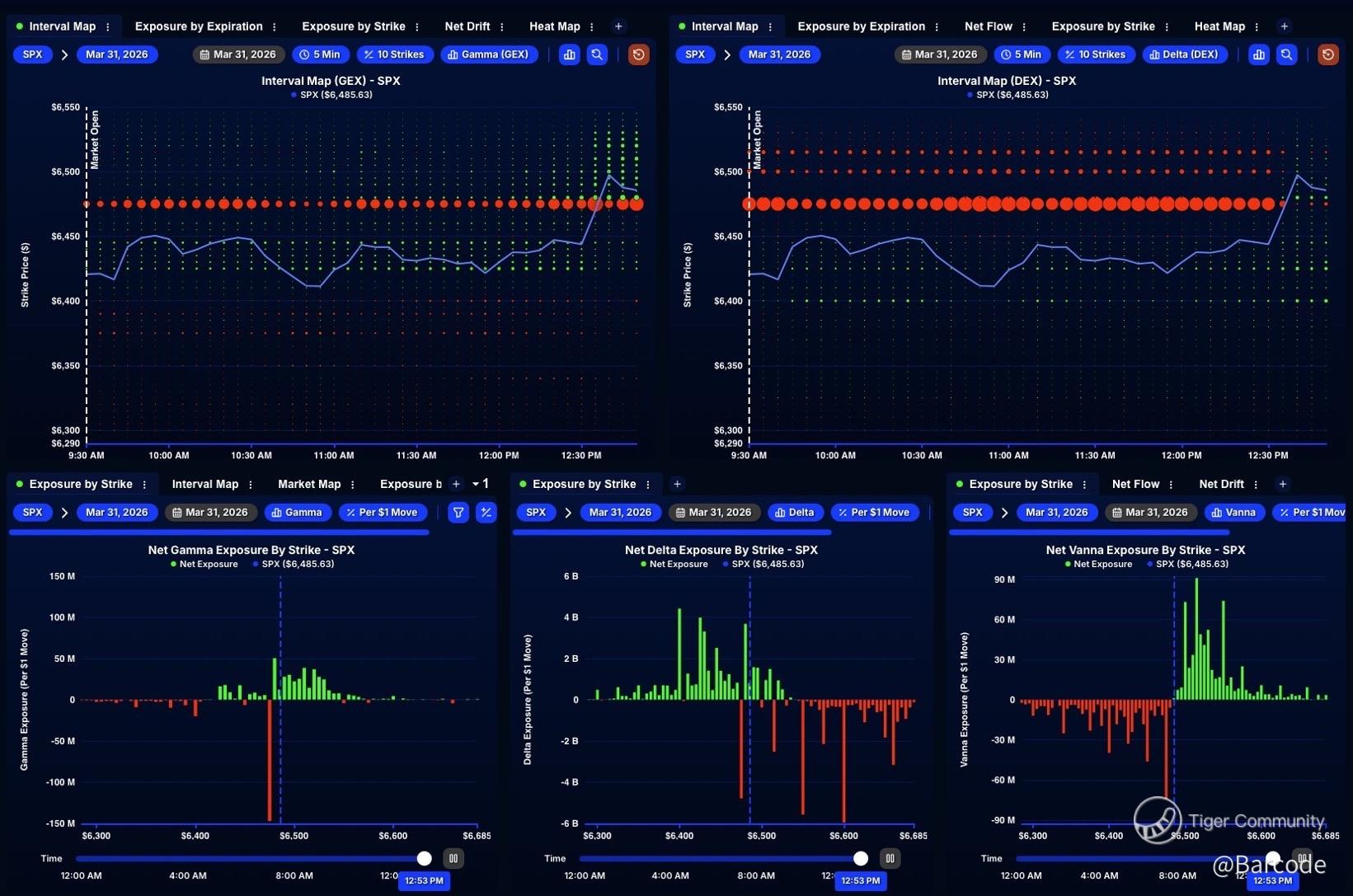Switch to Exposure by Expiration tab in GEX panel
This screenshot has width=1353, height=896.
(x=199, y=26)
